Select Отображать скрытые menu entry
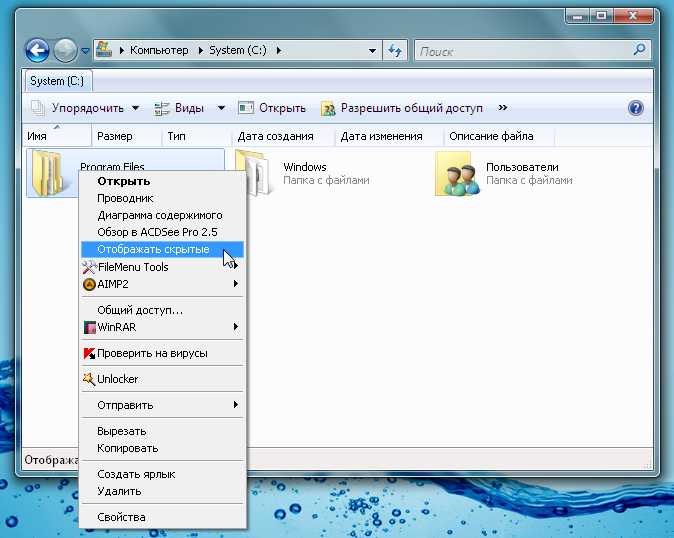Image resolution: width=674 pixels, height=538 pixels. 162,249
